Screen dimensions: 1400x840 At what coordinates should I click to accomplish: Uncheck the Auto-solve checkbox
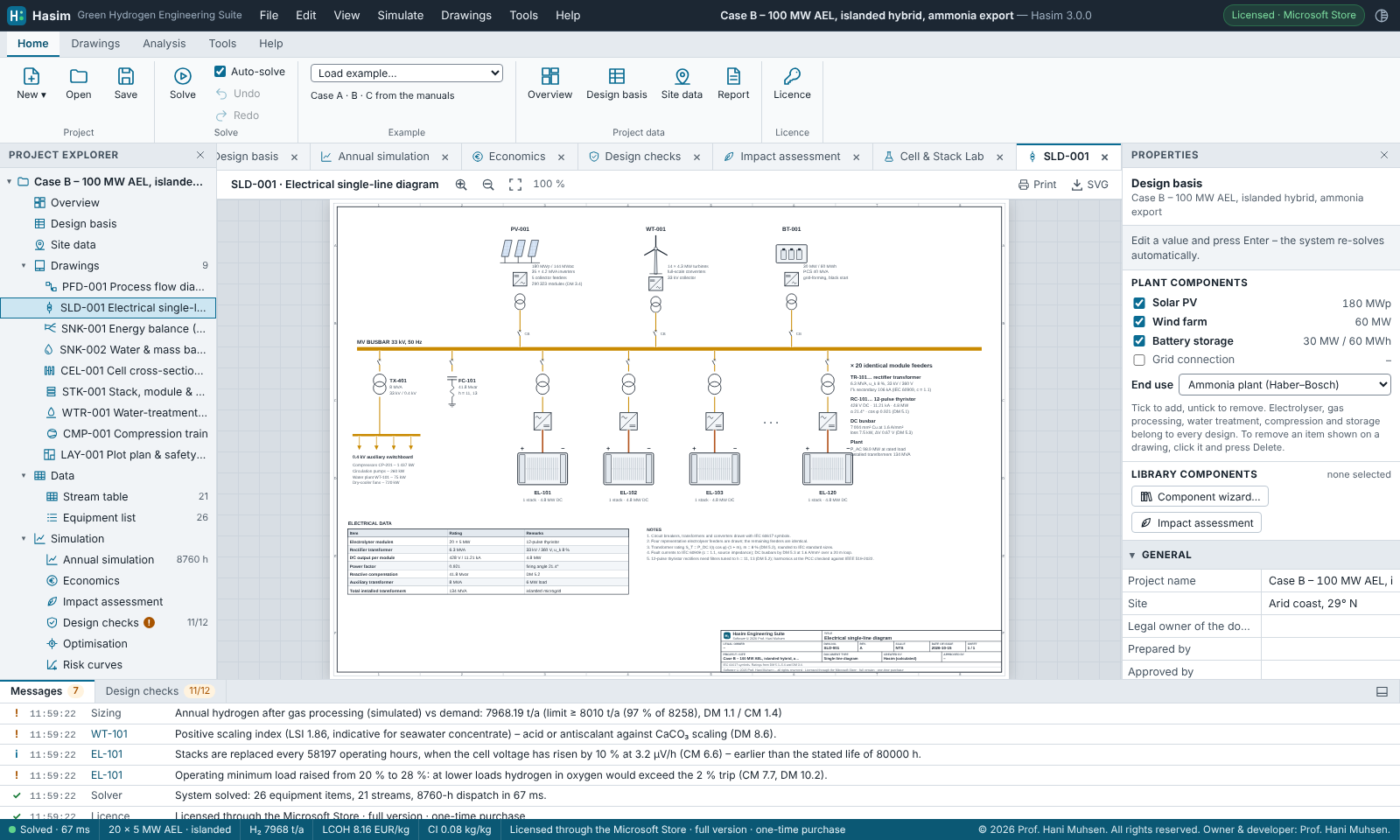pos(220,72)
